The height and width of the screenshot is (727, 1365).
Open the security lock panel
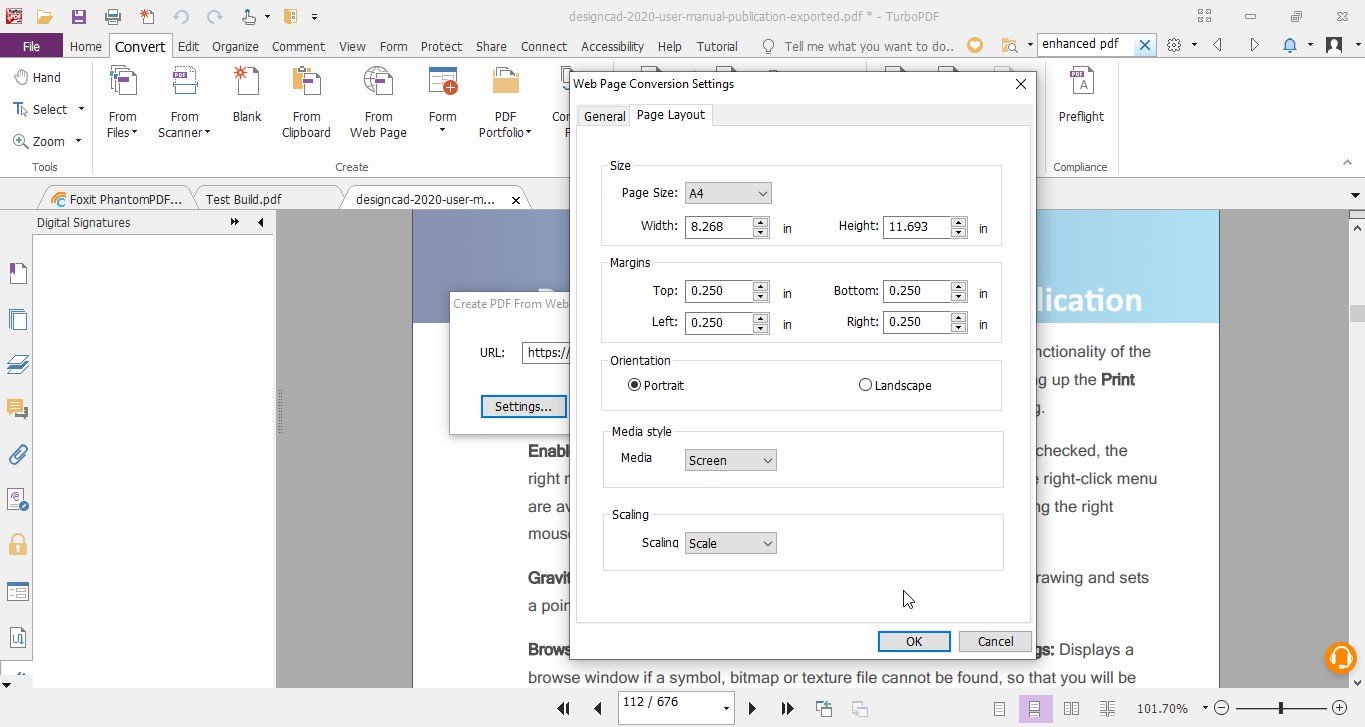pyautogui.click(x=17, y=545)
